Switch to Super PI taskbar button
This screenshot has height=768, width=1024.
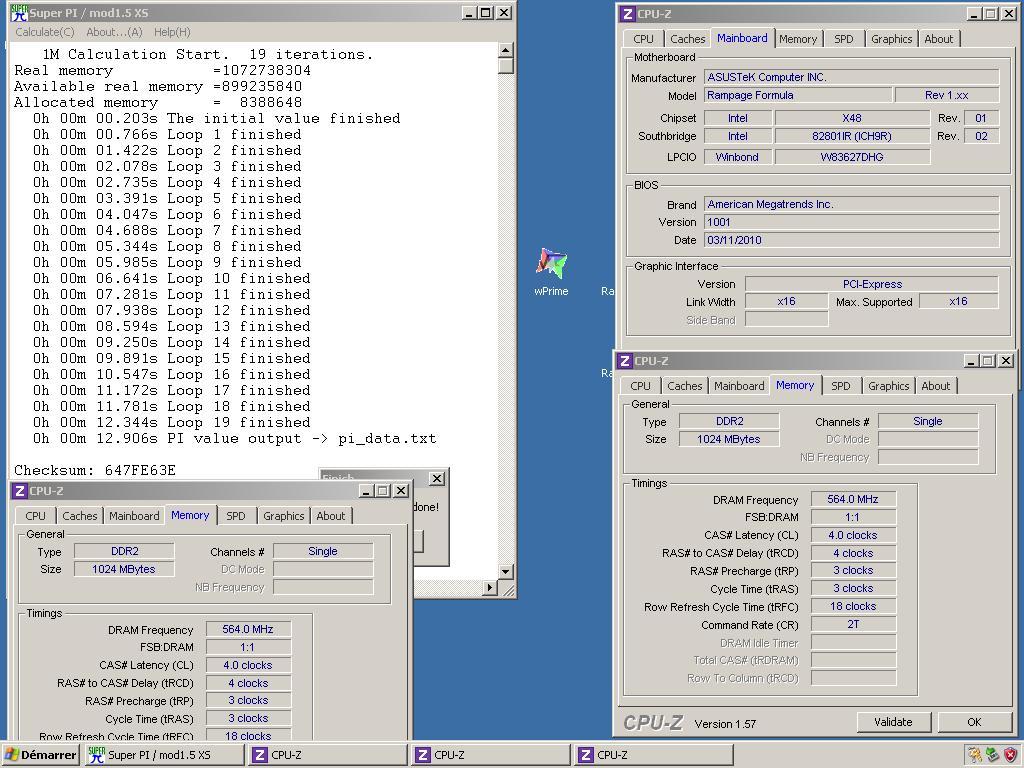pos(164,755)
